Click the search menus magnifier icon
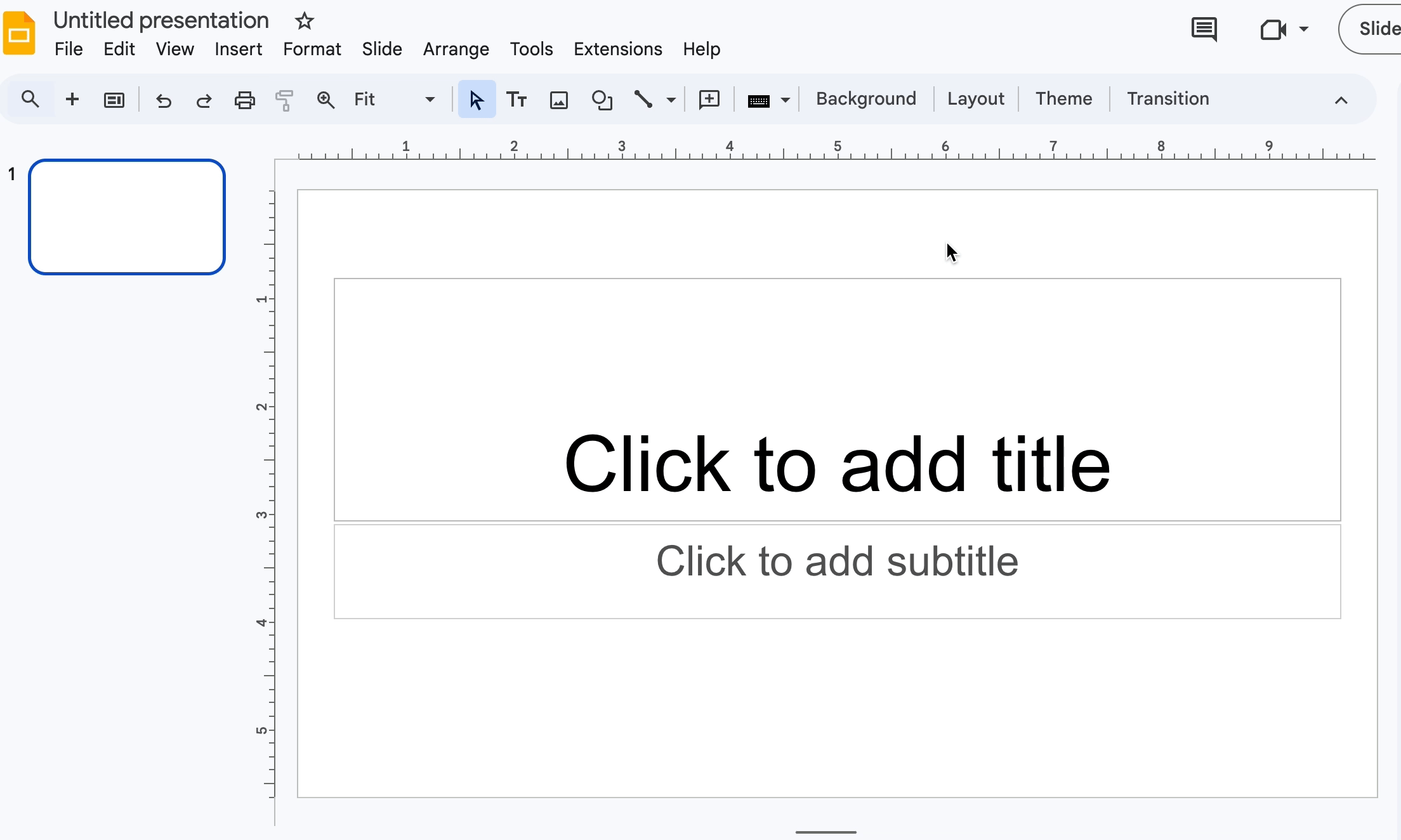The height and width of the screenshot is (840, 1401). 30,100
